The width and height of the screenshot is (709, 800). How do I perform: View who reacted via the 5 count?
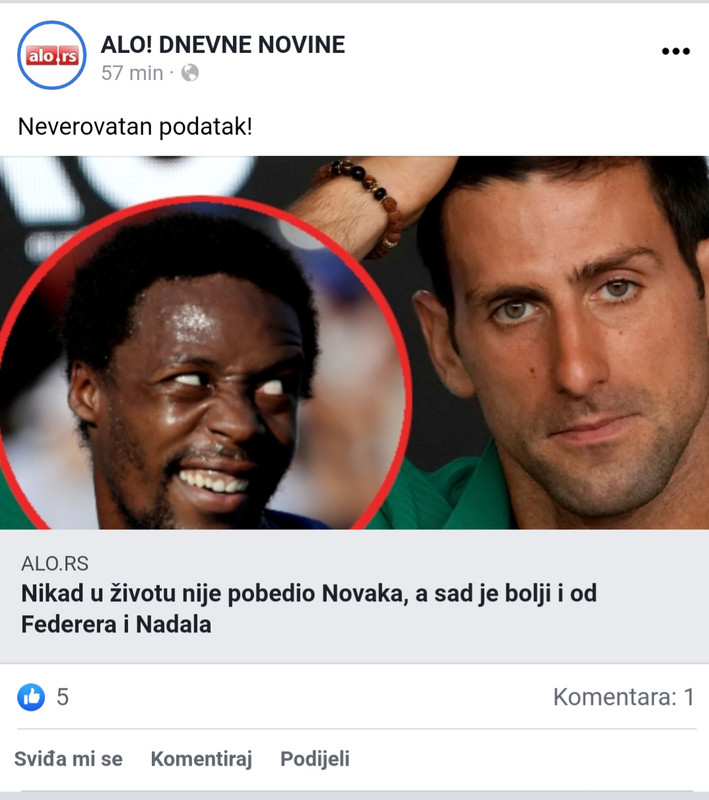[62, 697]
